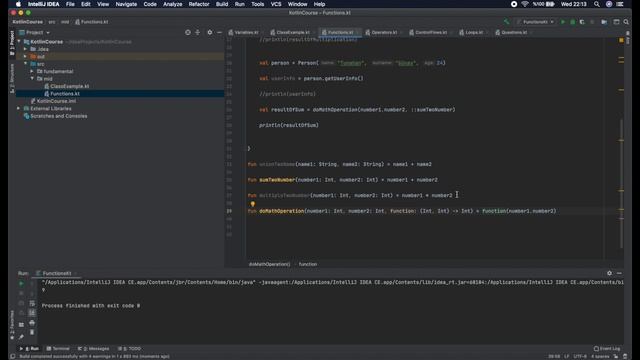Click the locate-in-tree target icon in Project panel

click(x=188, y=32)
